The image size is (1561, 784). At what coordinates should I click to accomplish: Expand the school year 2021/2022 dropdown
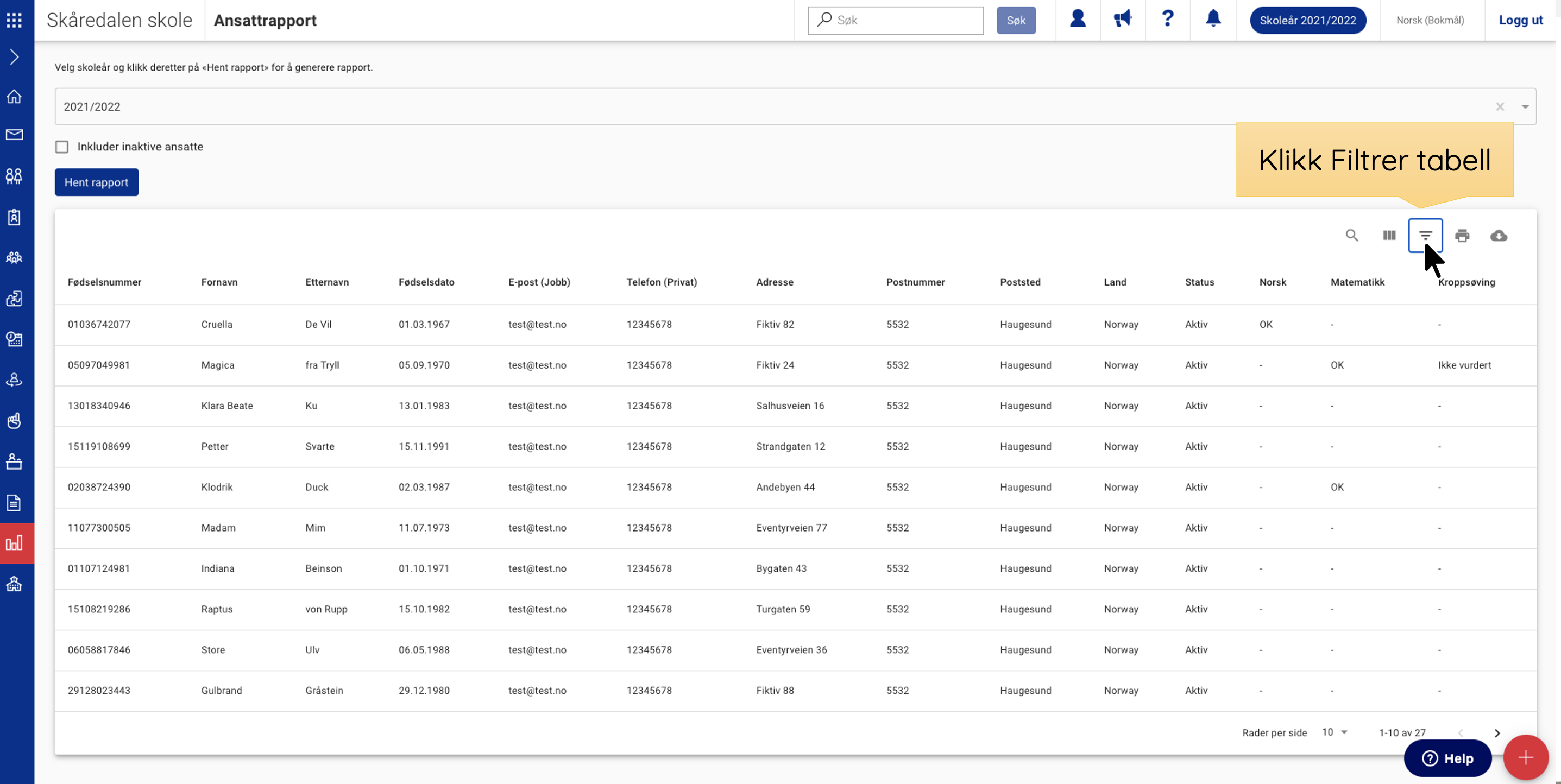1525,106
